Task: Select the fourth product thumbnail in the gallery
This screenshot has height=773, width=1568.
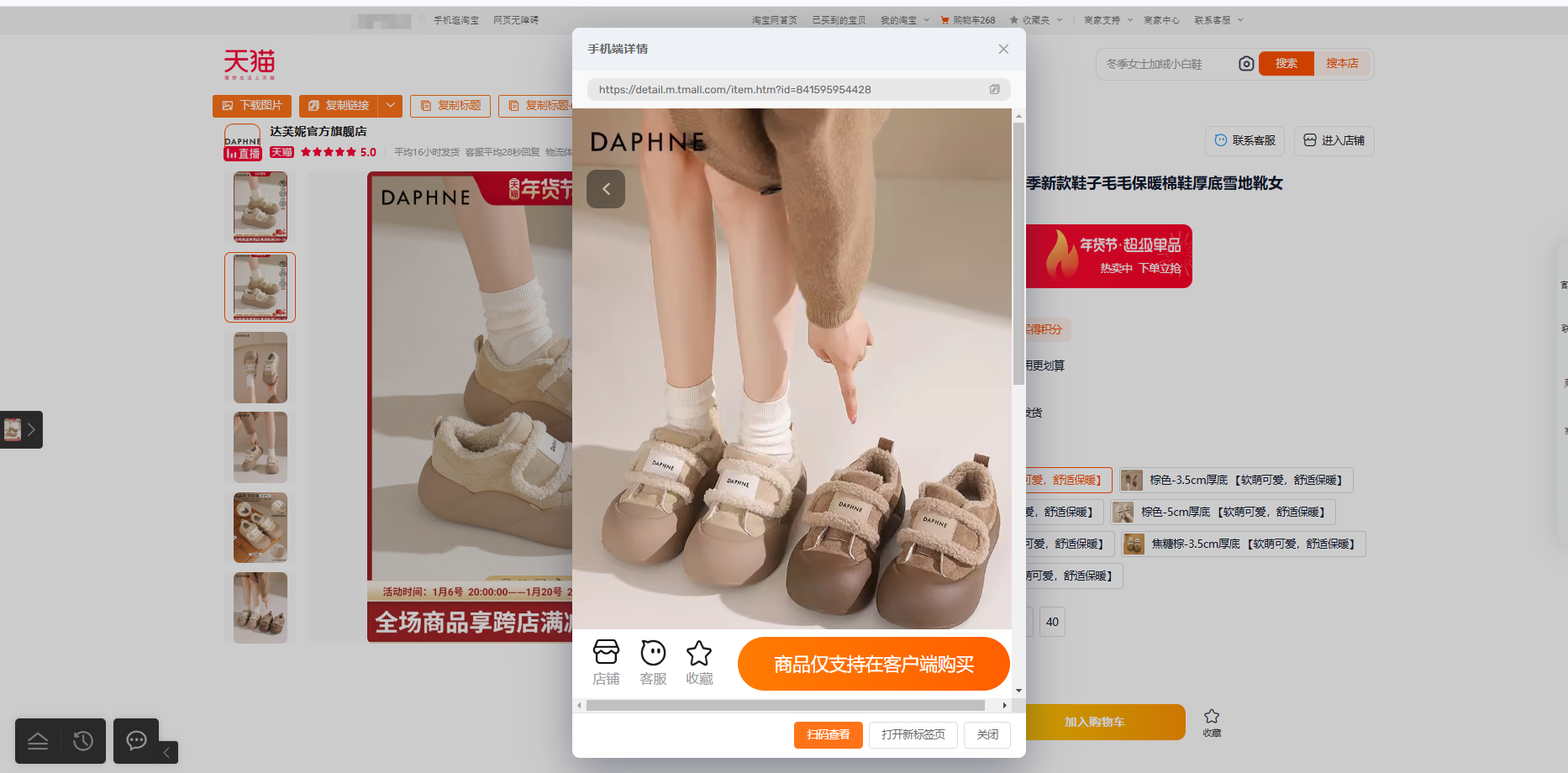Action: (x=260, y=447)
